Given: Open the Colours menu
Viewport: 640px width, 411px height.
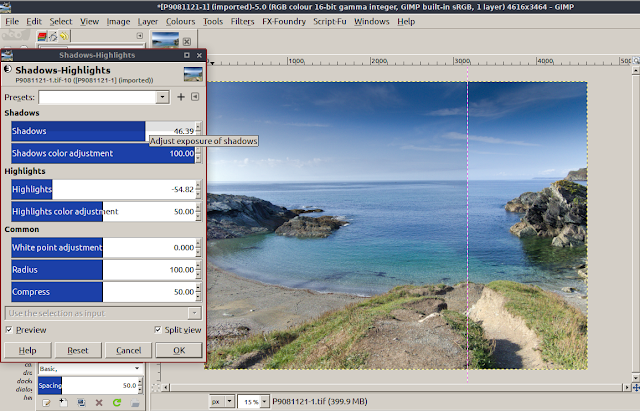Looking at the screenshot, I should click(180, 22).
